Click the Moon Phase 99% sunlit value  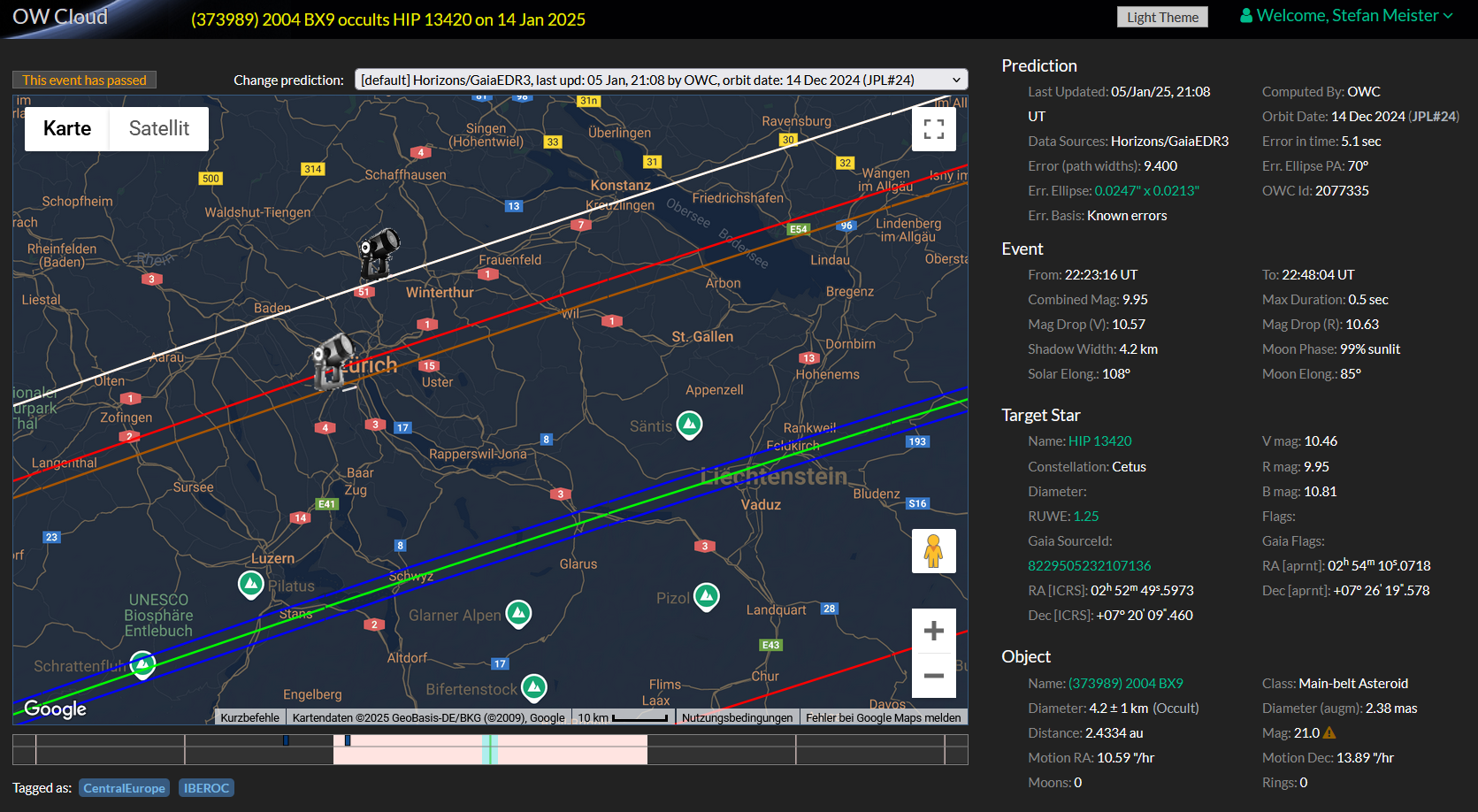coord(1370,349)
